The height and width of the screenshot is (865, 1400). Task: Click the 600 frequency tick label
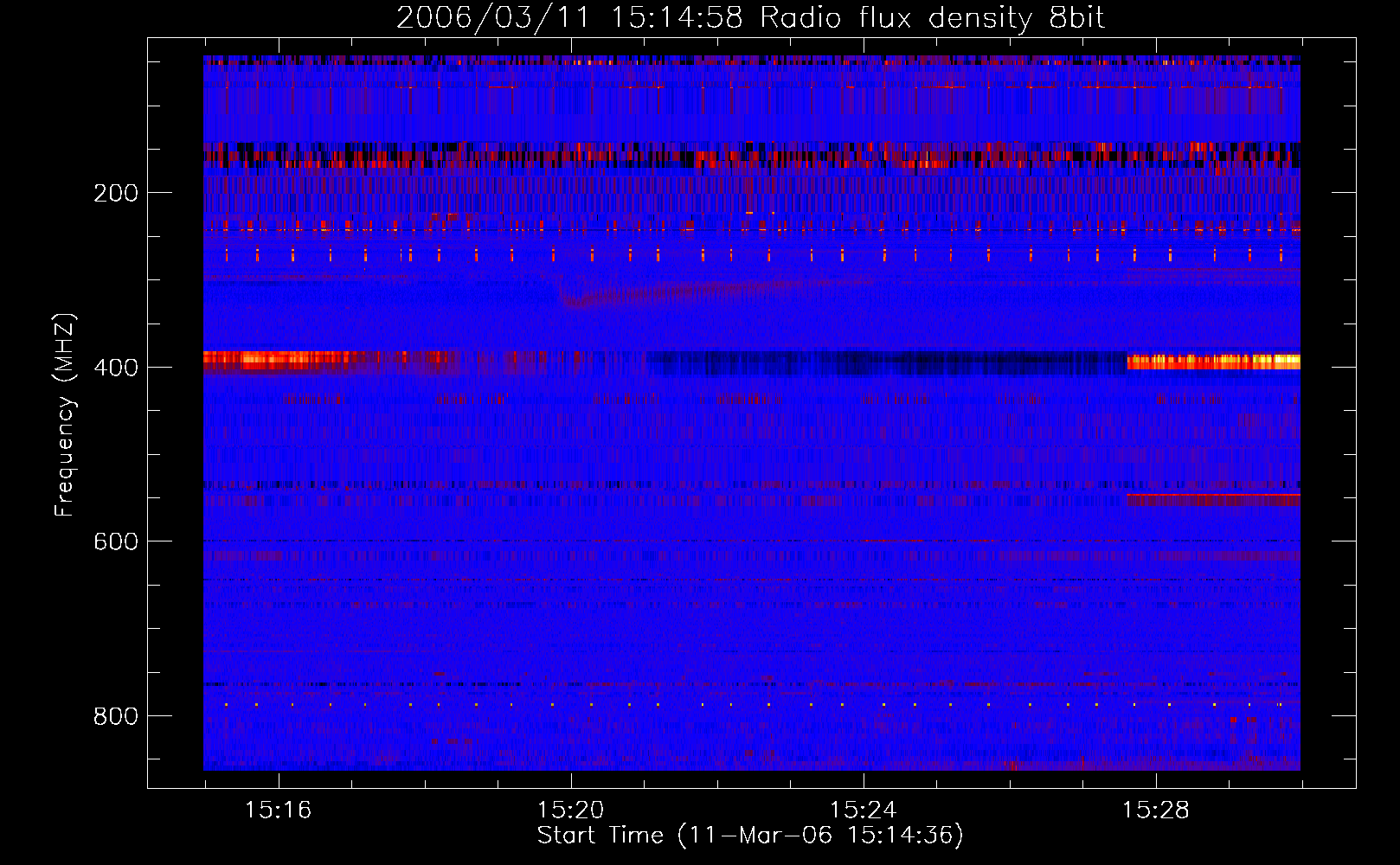116,541
